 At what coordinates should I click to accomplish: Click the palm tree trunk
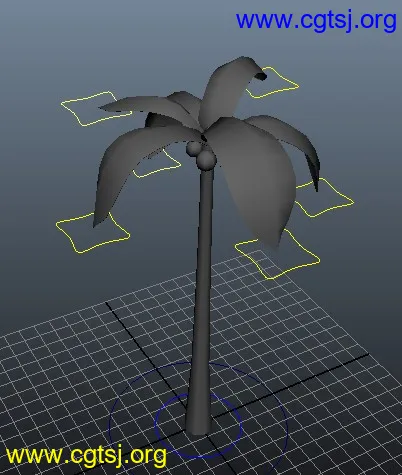click(202, 300)
